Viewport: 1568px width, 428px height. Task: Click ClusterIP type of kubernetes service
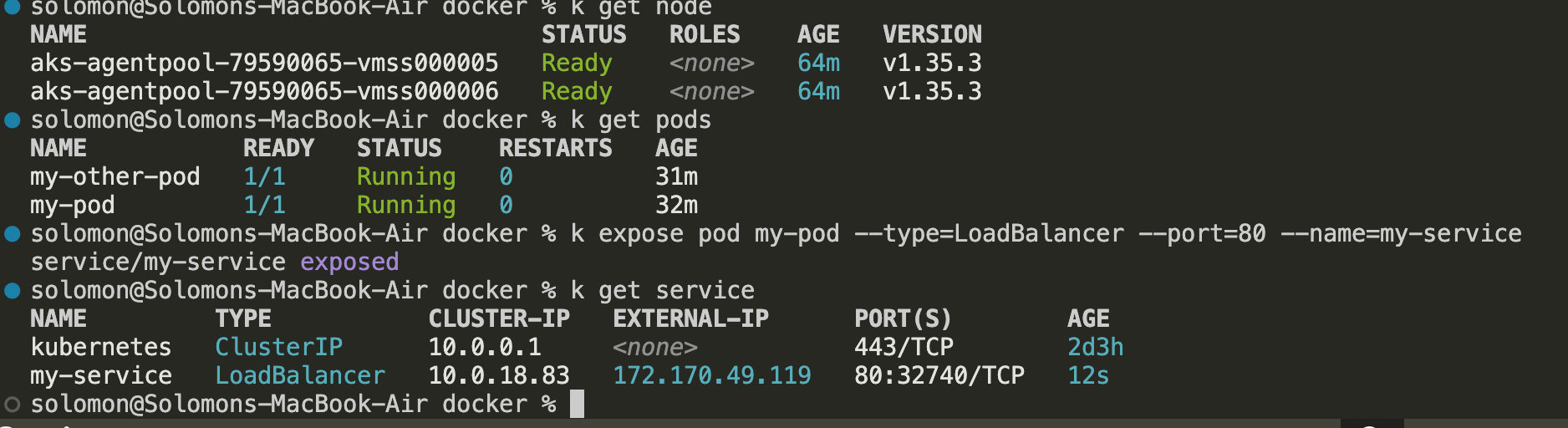279,347
